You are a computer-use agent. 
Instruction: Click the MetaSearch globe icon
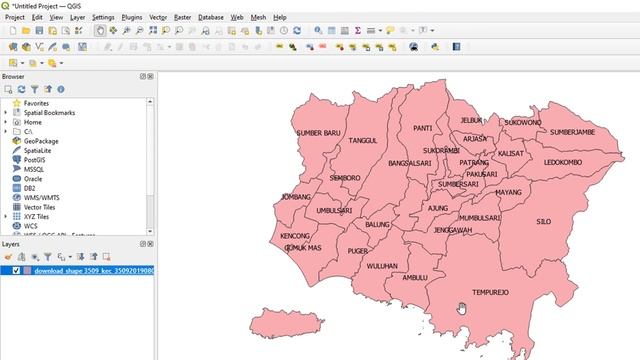coord(413,47)
